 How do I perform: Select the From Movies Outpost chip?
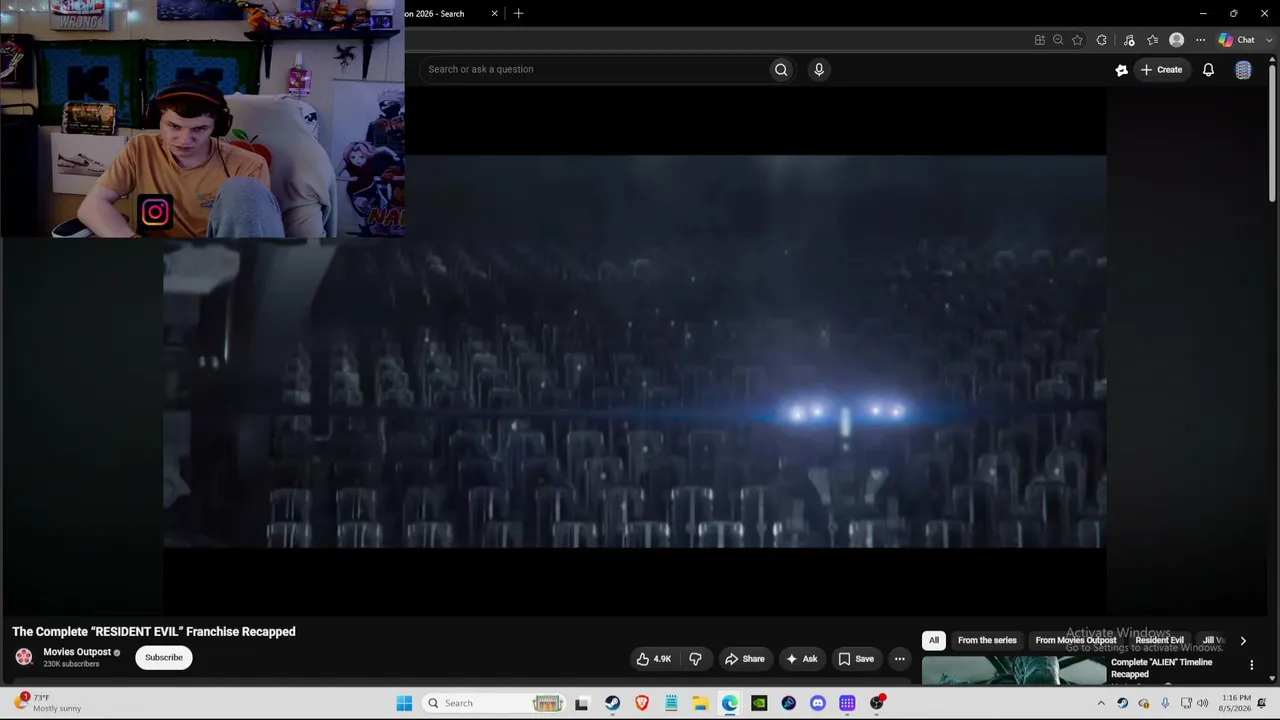[1076, 641]
